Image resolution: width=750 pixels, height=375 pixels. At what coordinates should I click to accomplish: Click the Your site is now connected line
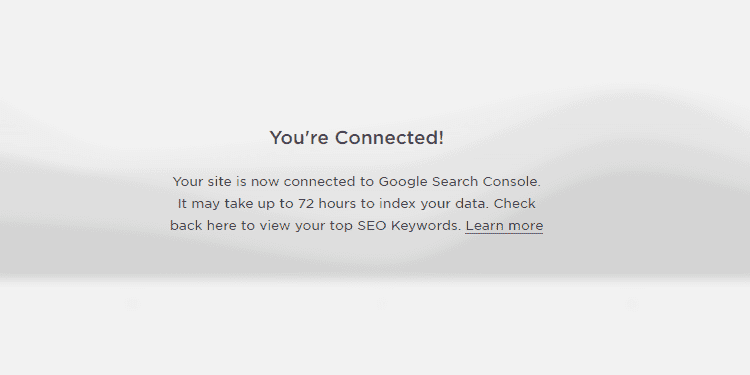tap(357, 182)
